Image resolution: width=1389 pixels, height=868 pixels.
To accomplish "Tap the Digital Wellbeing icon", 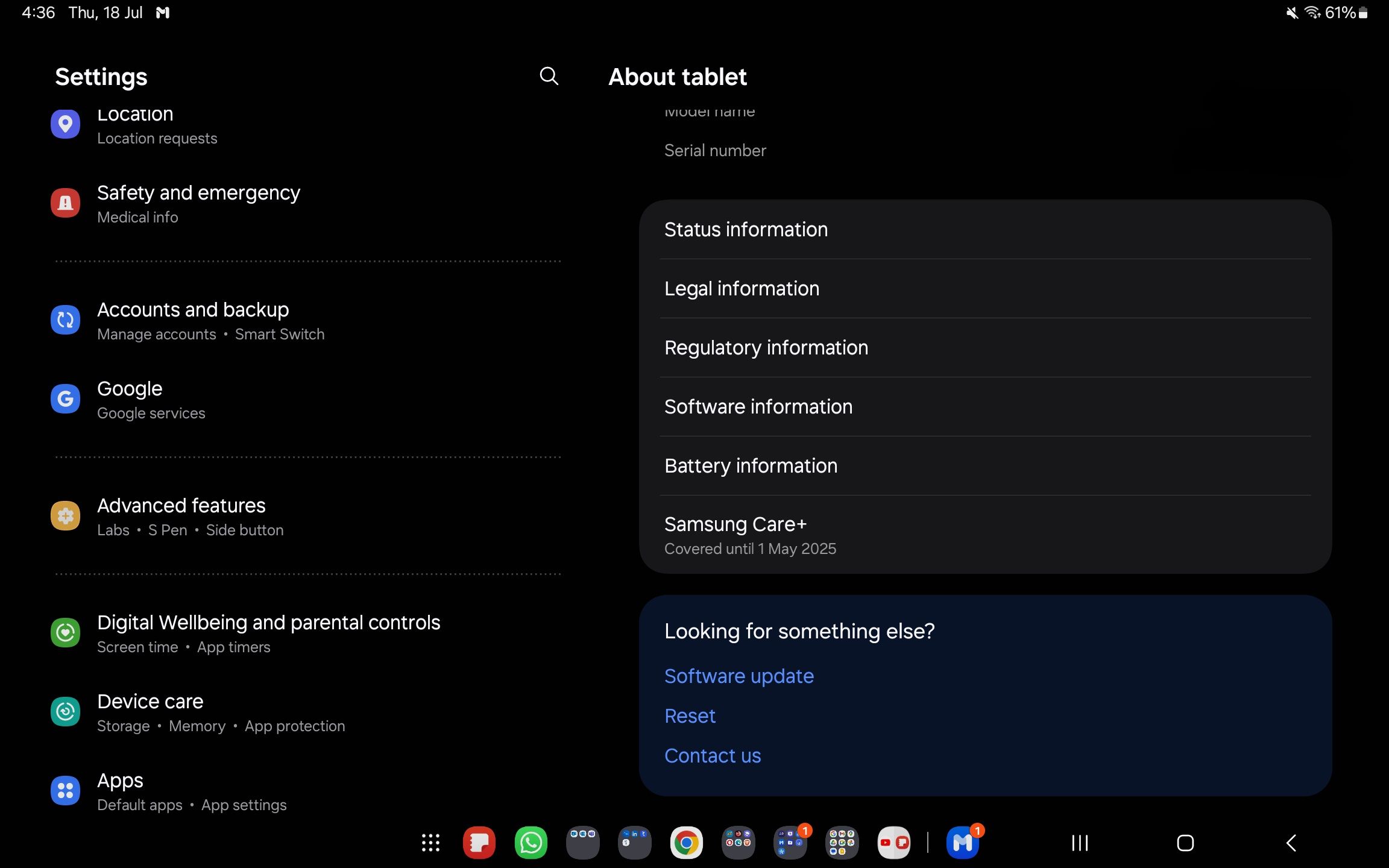I will pos(65,632).
